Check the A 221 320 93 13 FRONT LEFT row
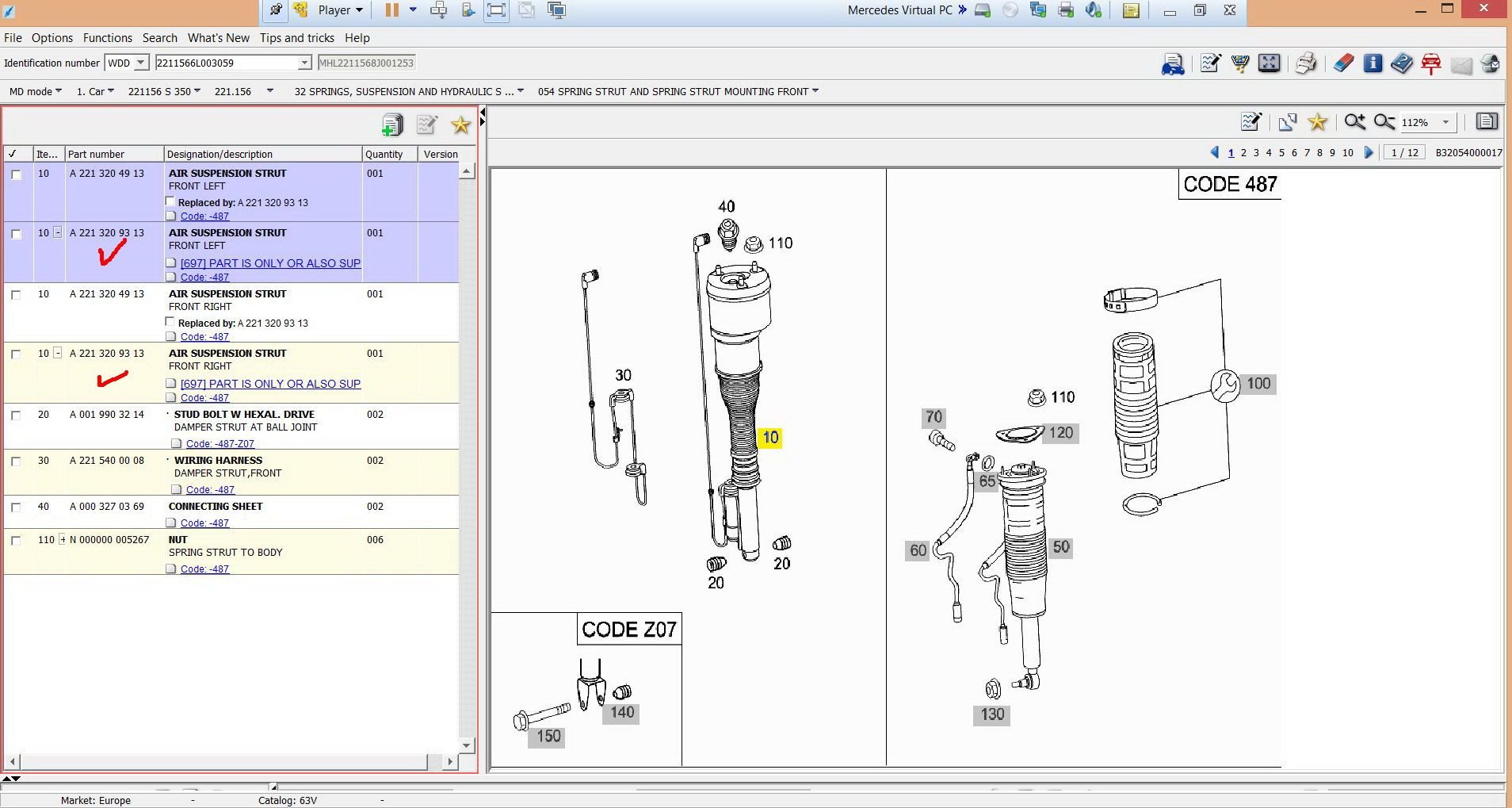The height and width of the screenshot is (808, 1512). click(x=16, y=234)
